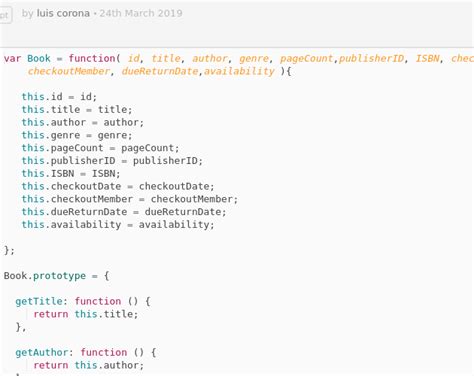Click the dueReturnDate parameter on second line
The height and width of the screenshot is (376, 474).
tap(160, 71)
